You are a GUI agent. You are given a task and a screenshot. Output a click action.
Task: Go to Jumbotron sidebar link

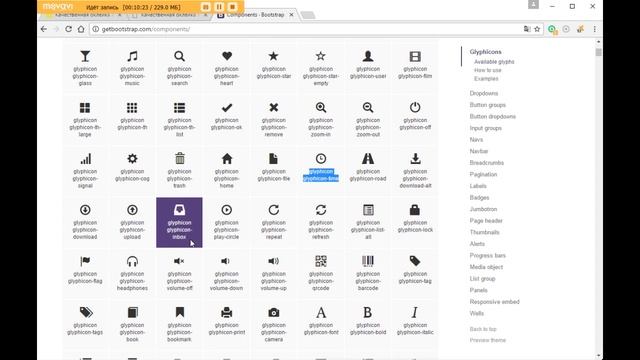(x=483, y=209)
